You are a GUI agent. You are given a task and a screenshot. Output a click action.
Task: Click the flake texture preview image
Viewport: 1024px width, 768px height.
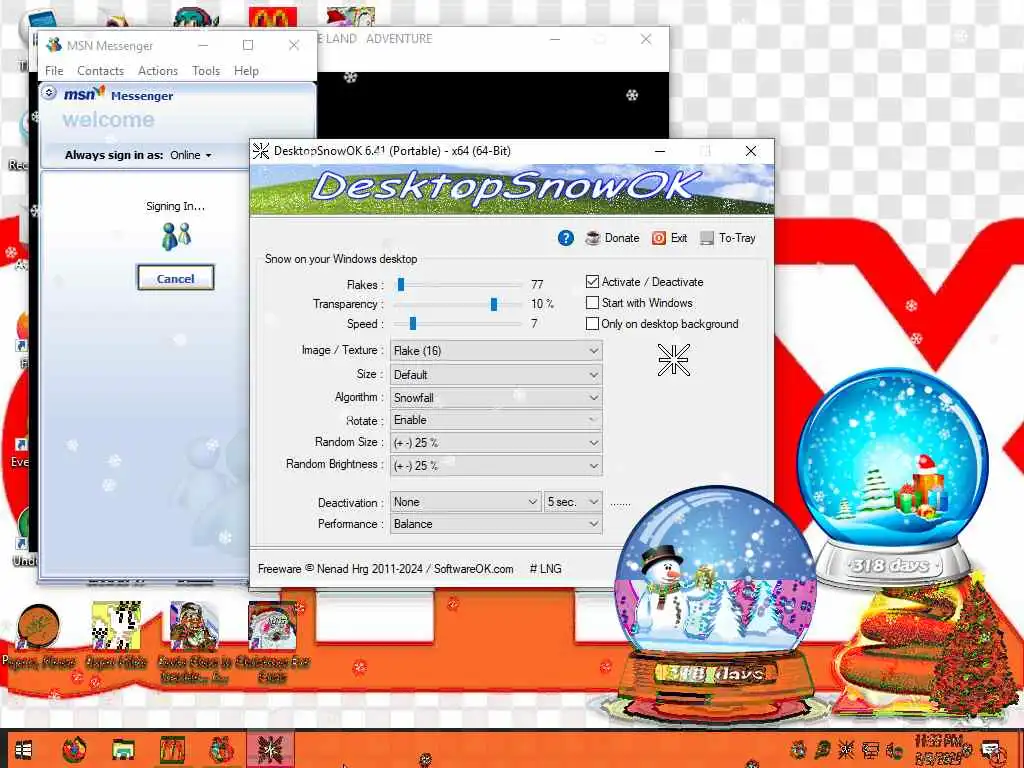click(673, 360)
